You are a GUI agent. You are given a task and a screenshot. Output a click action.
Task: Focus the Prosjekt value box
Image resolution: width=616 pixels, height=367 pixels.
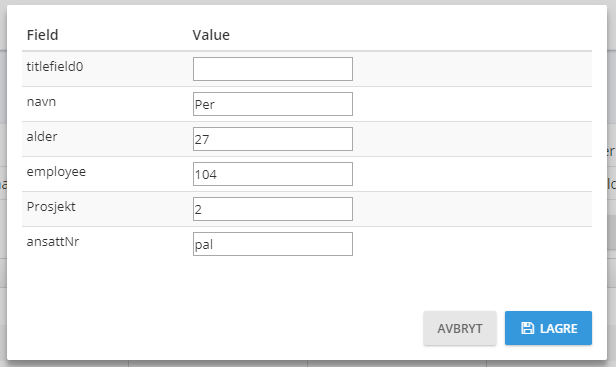[273, 209]
